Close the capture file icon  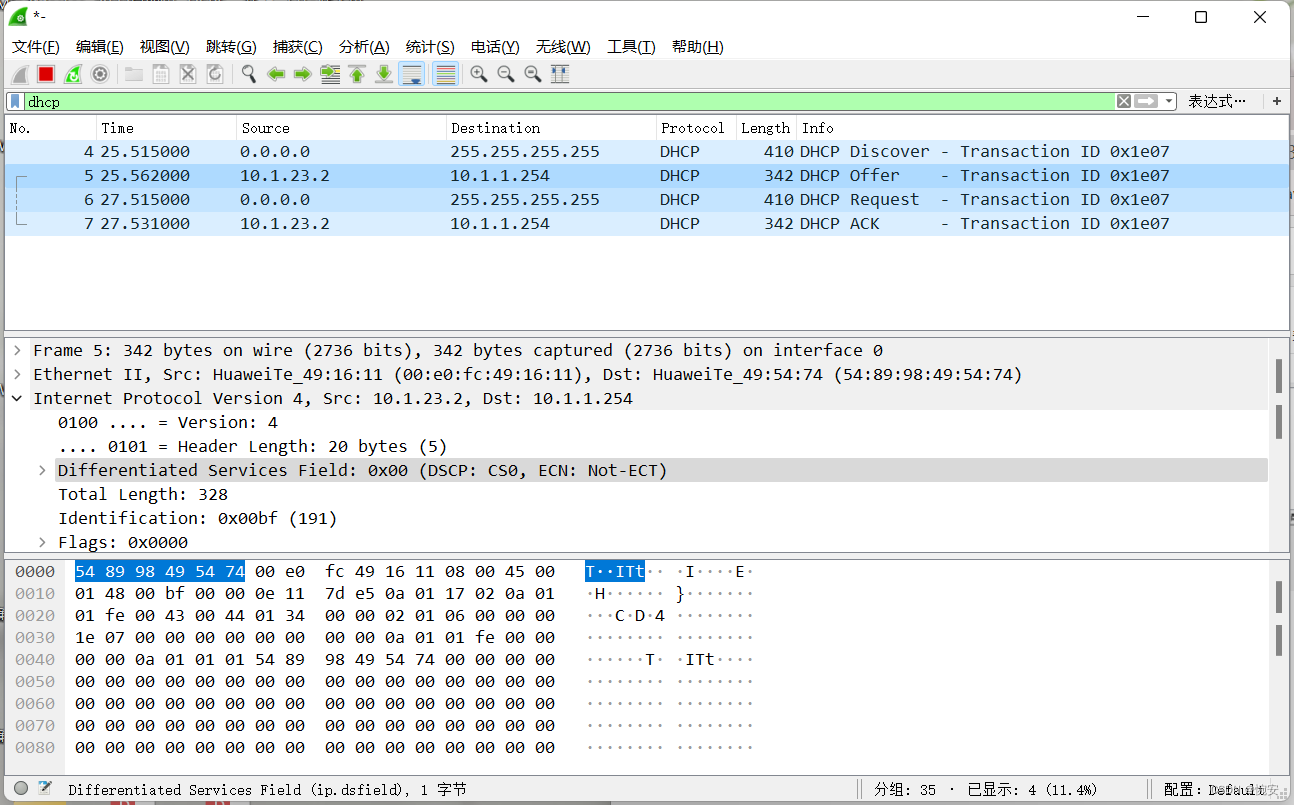[187, 74]
